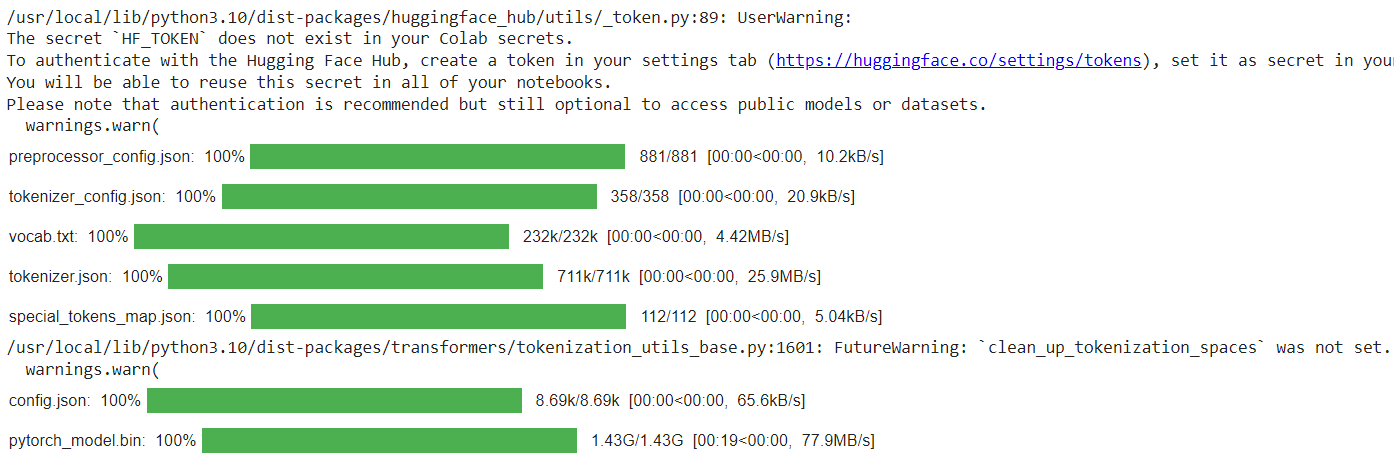Click the HF_TOKEN secret warning line
This screenshot has width=1394, height=462.
click(x=290, y=38)
